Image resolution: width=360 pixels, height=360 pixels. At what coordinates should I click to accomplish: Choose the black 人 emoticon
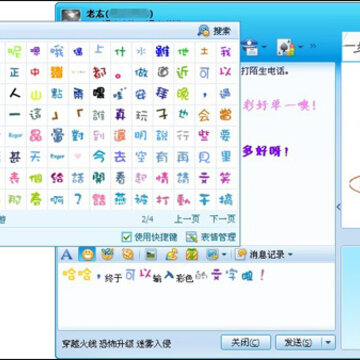15,94
